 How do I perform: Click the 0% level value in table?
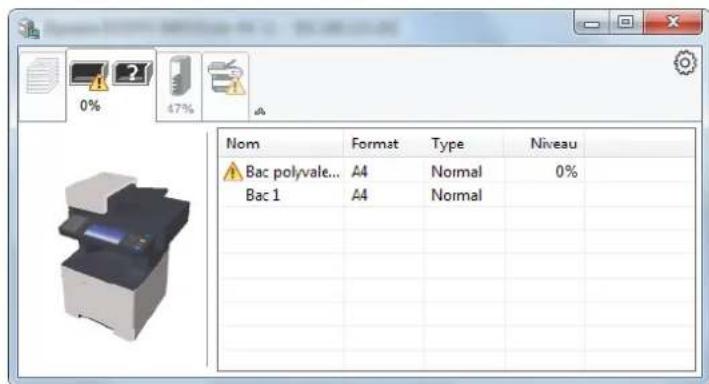(566, 172)
